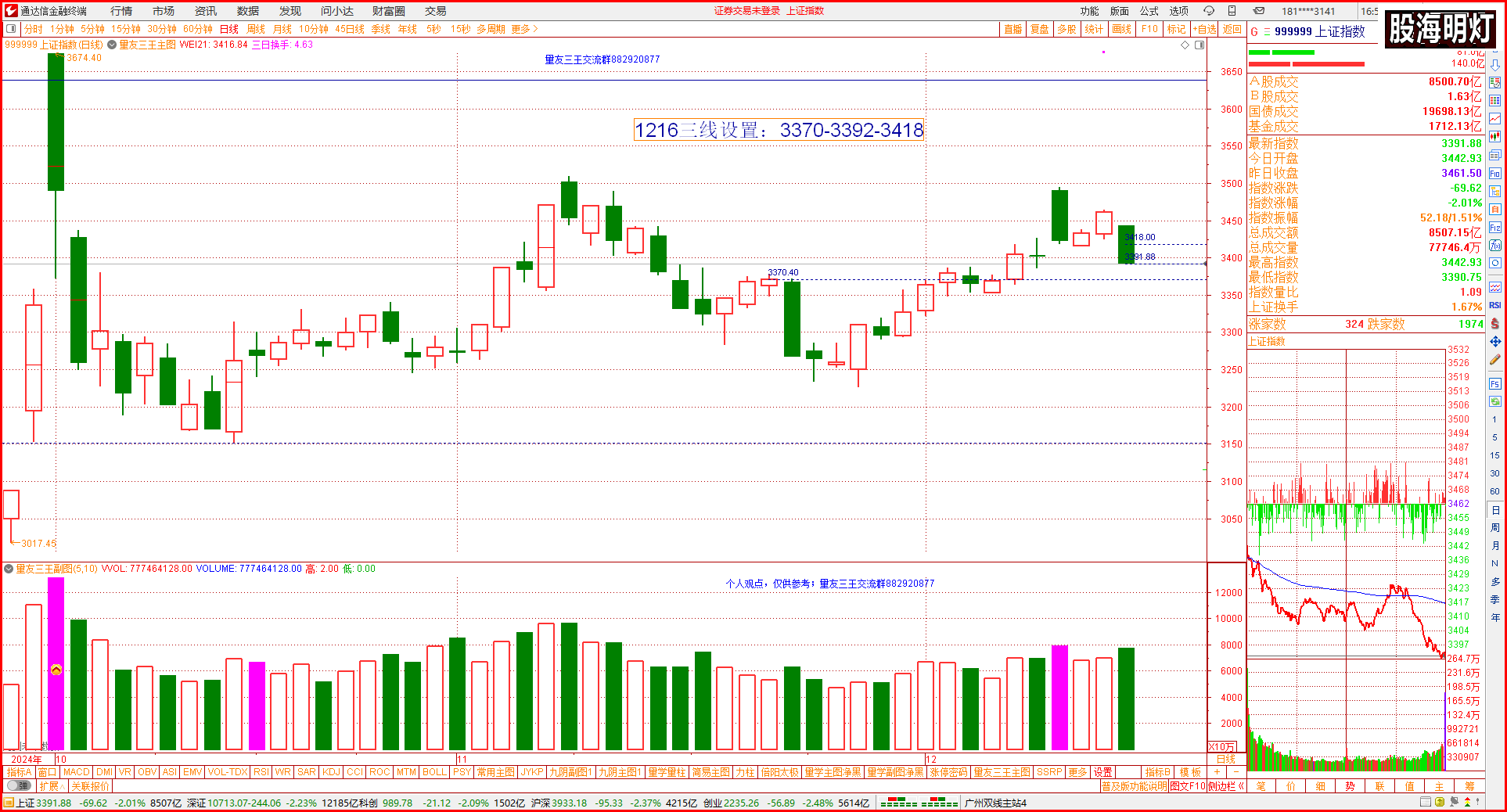Click the grid table icon in right sidebar
Image resolution: width=1507 pixels, height=812 pixels.
[1495, 101]
